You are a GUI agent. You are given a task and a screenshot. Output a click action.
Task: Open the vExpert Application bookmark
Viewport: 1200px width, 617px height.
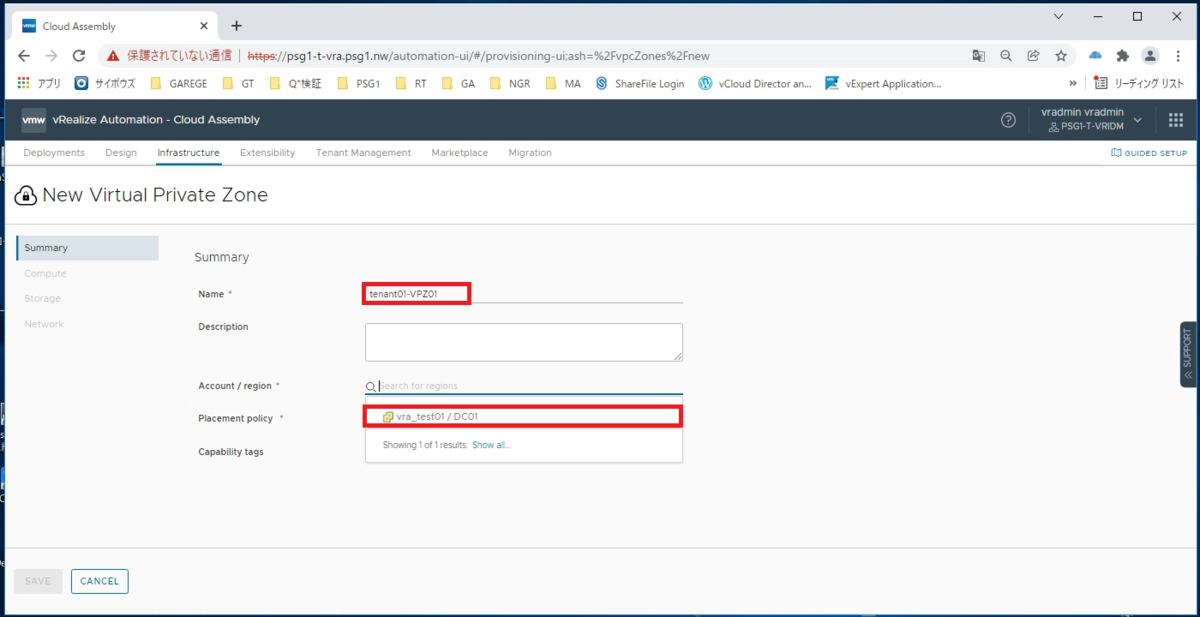click(x=883, y=84)
